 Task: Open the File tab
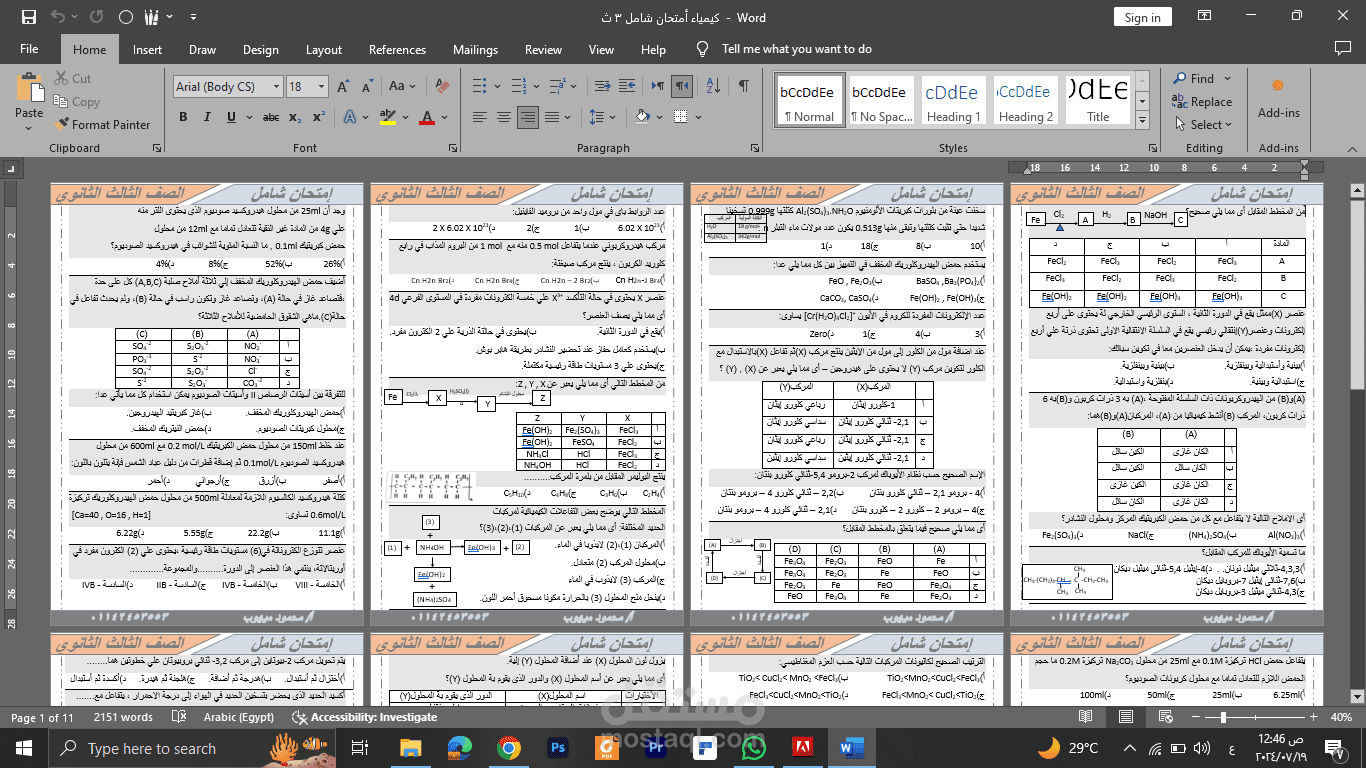29,49
